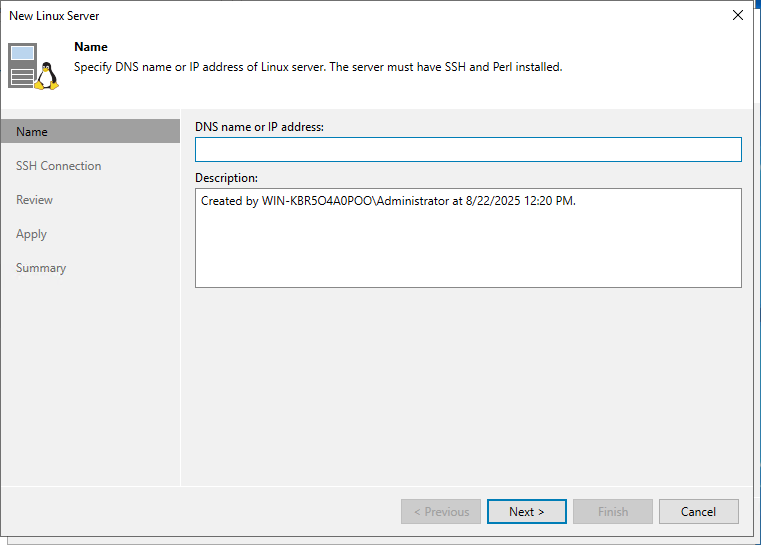
Task: Cancel the new server wizard
Action: coord(698,512)
